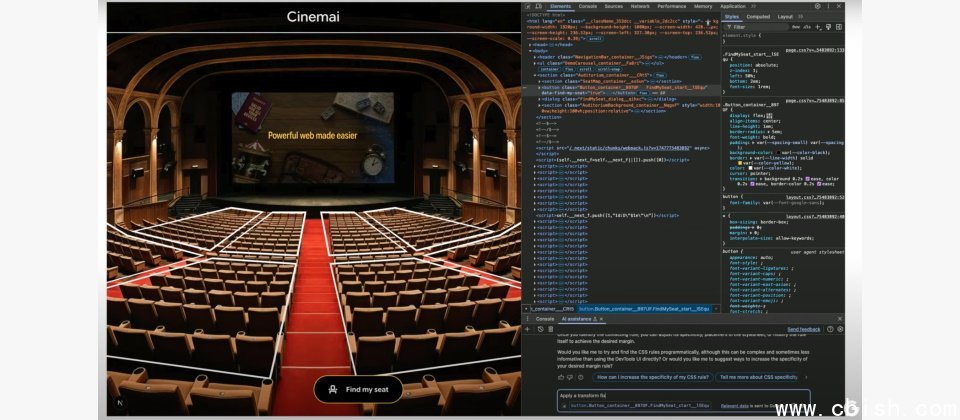Focus the Styles Filter input field
960x420 pixels.
(756, 27)
